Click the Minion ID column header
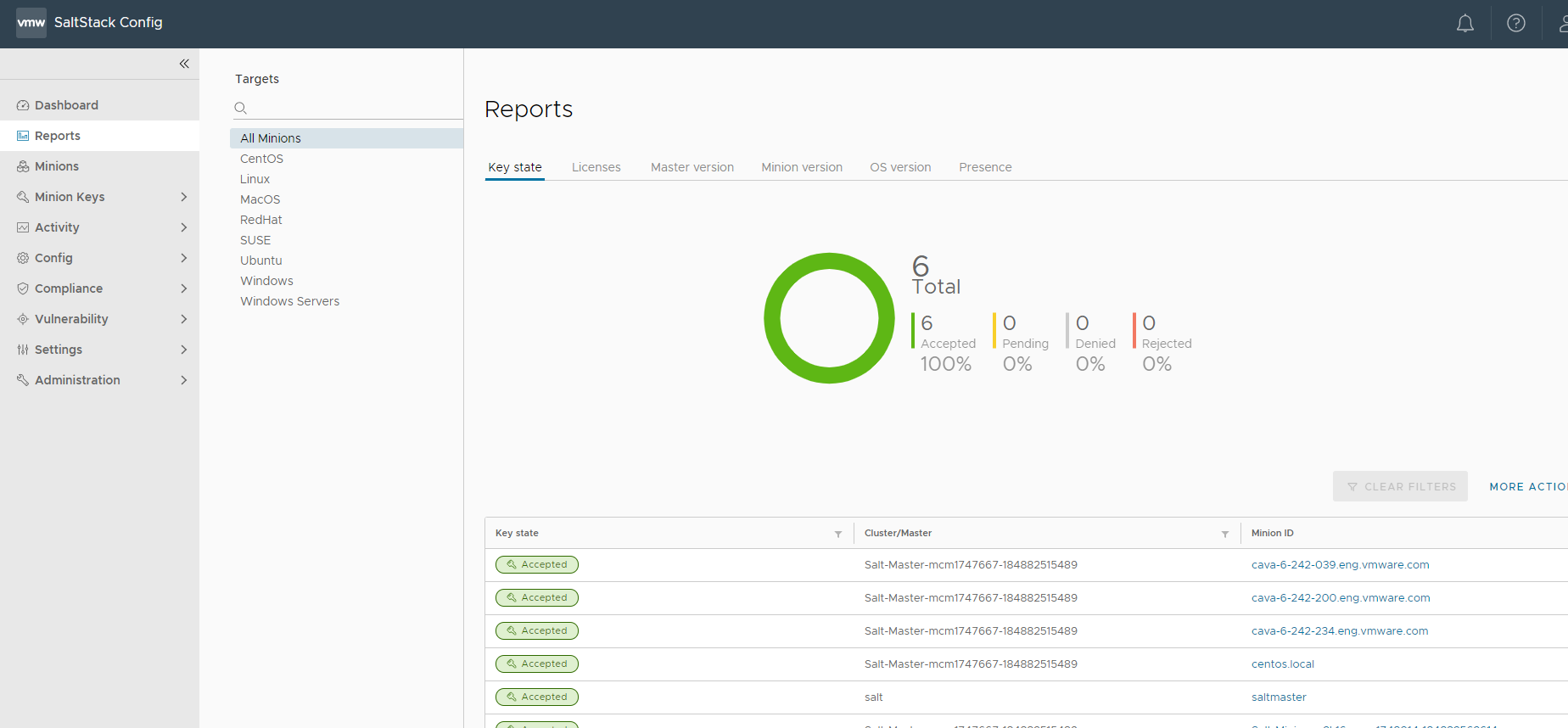Screen dimensions: 1568x728 click(1272, 534)
